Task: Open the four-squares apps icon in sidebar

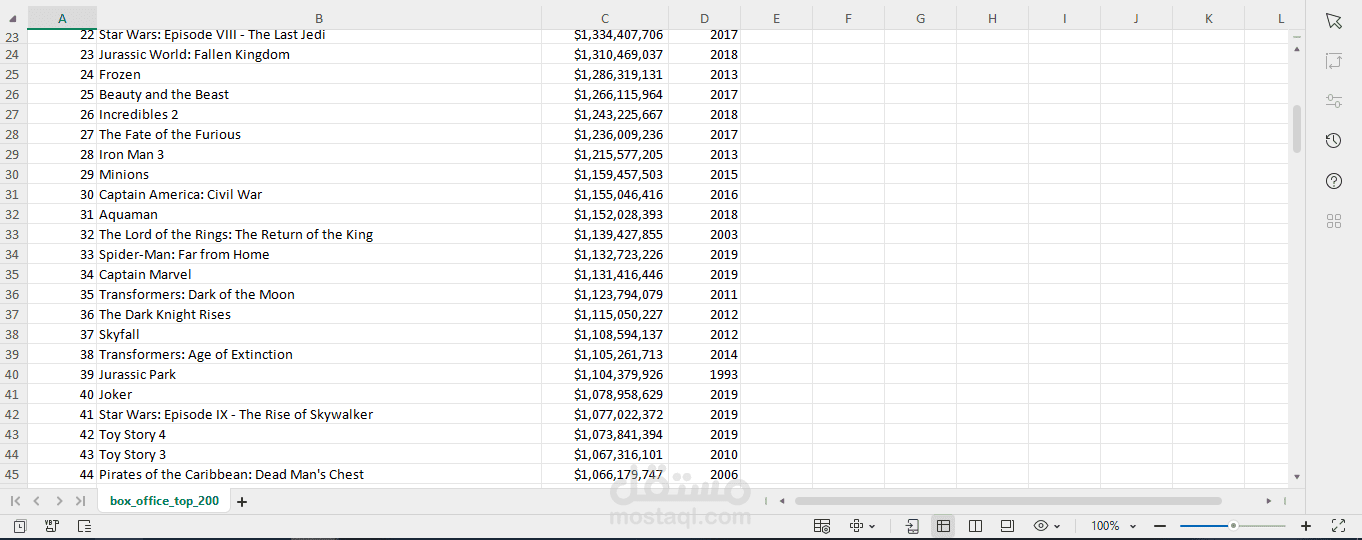Action: [1333, 221]
